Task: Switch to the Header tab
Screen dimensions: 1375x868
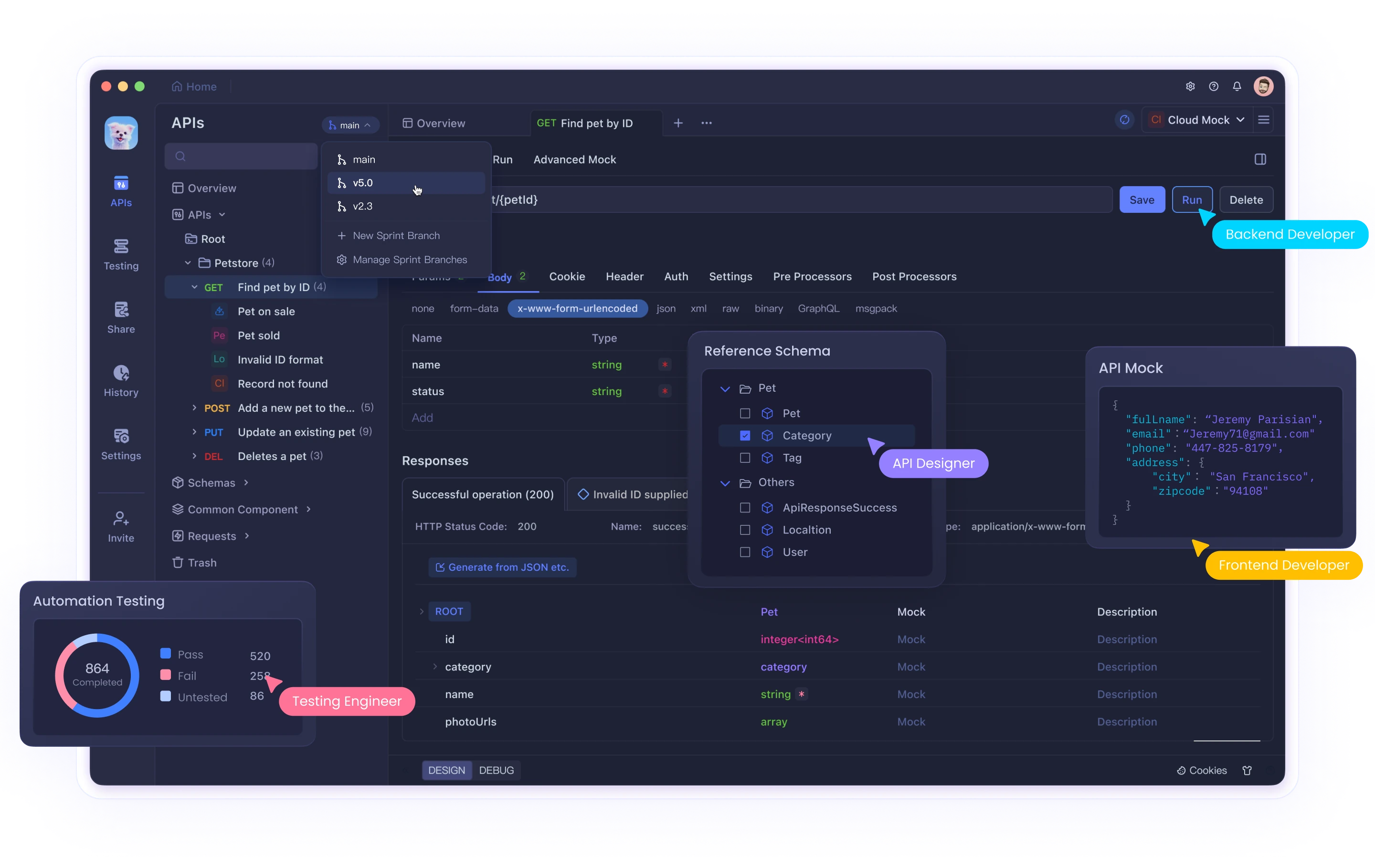Action: click(624, 276)
